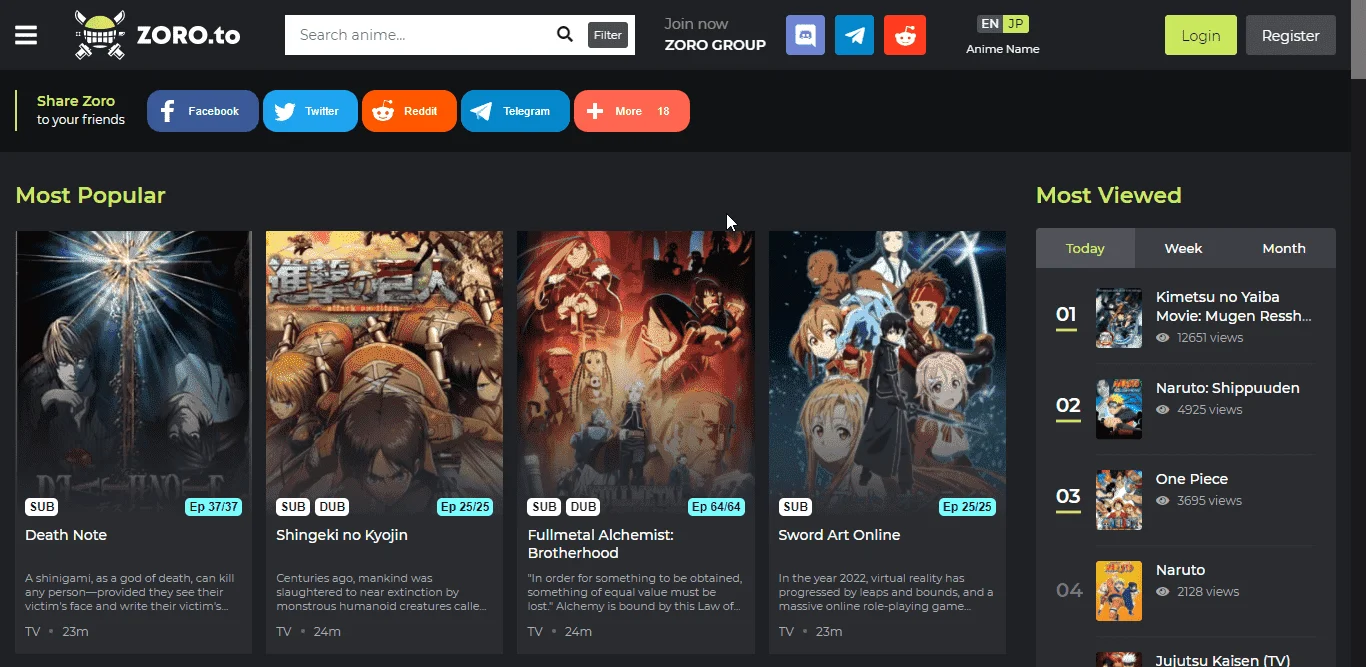This screenshot has height=667, width=1366.
Task: Switch anime name language to JP
Action: (x=1016, y=24)
